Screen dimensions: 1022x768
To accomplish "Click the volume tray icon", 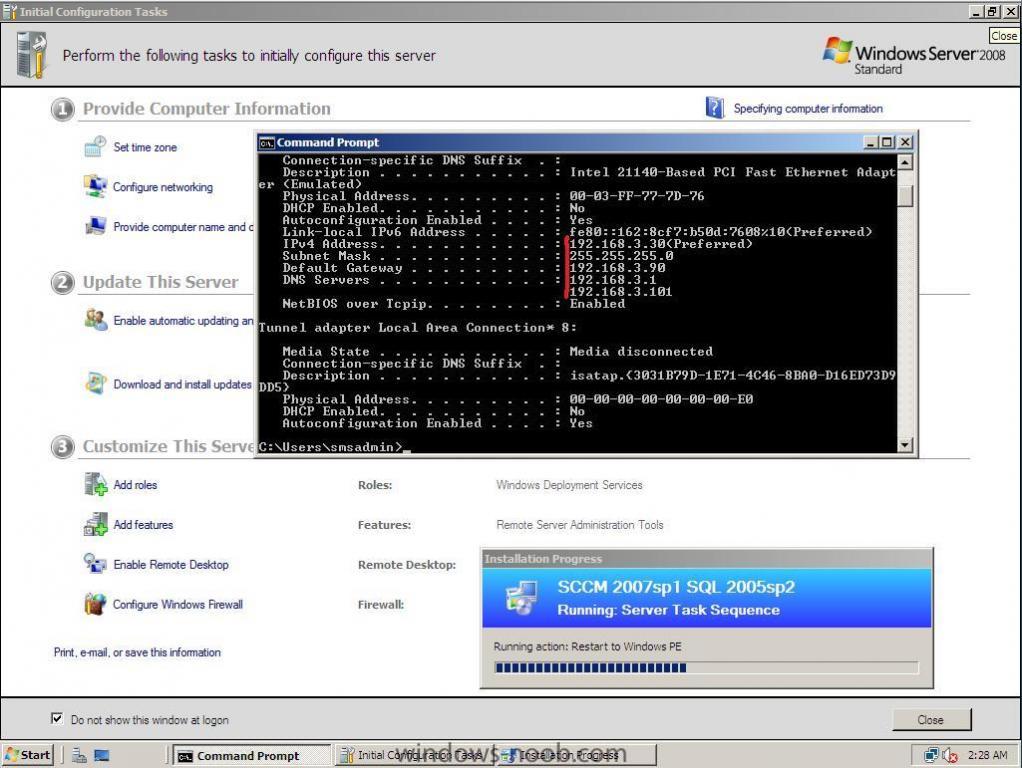I will pos(950,755).
